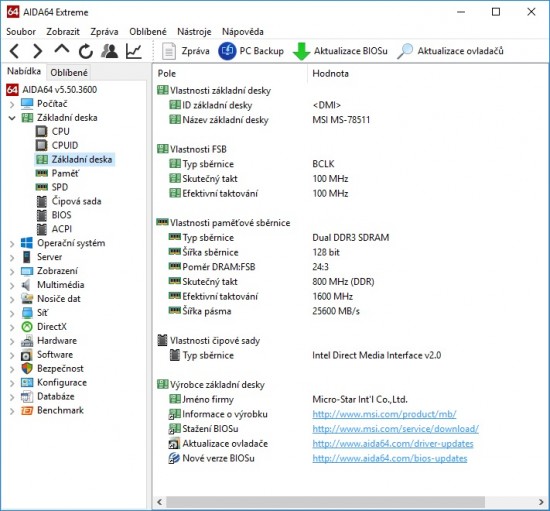Screen dimensions: 550x511
Task: Click the refresh icon in toolbar
Action: (86, 52)
